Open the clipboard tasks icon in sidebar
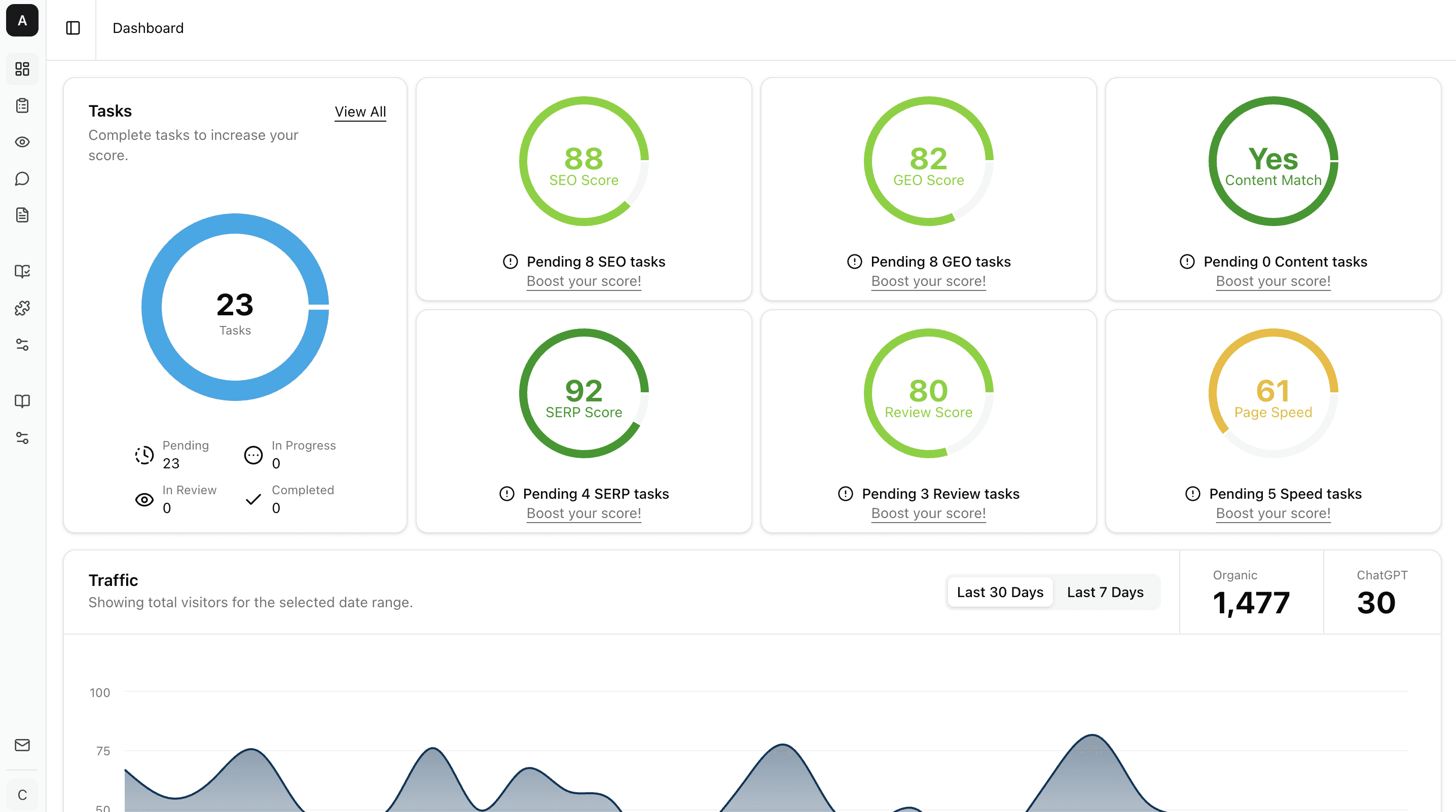The image size is (1456, 812). pos(22,105)
